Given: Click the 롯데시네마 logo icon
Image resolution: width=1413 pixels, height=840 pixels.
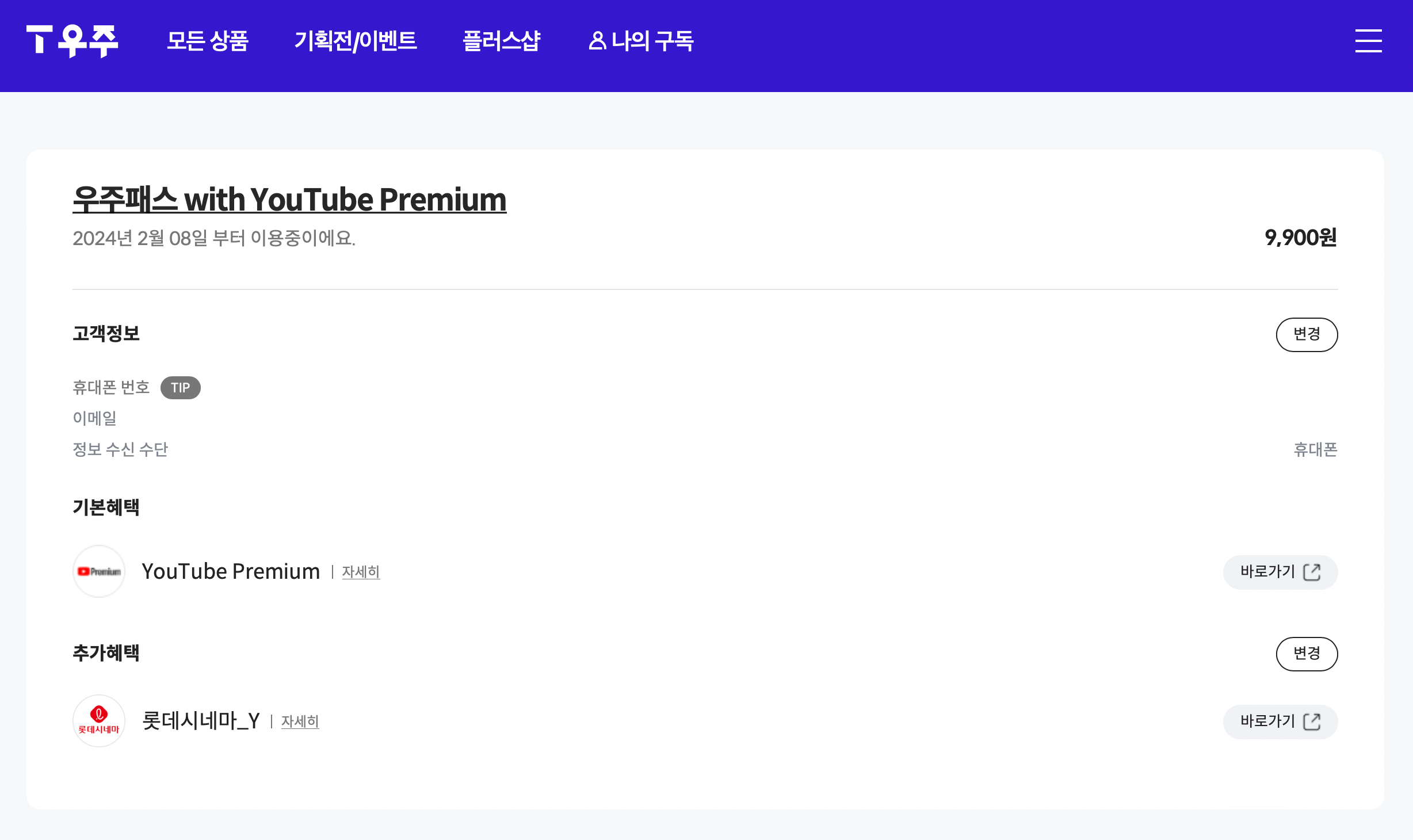Looking at the screenshot, I should pyautogui.click(x=98, y=721).
